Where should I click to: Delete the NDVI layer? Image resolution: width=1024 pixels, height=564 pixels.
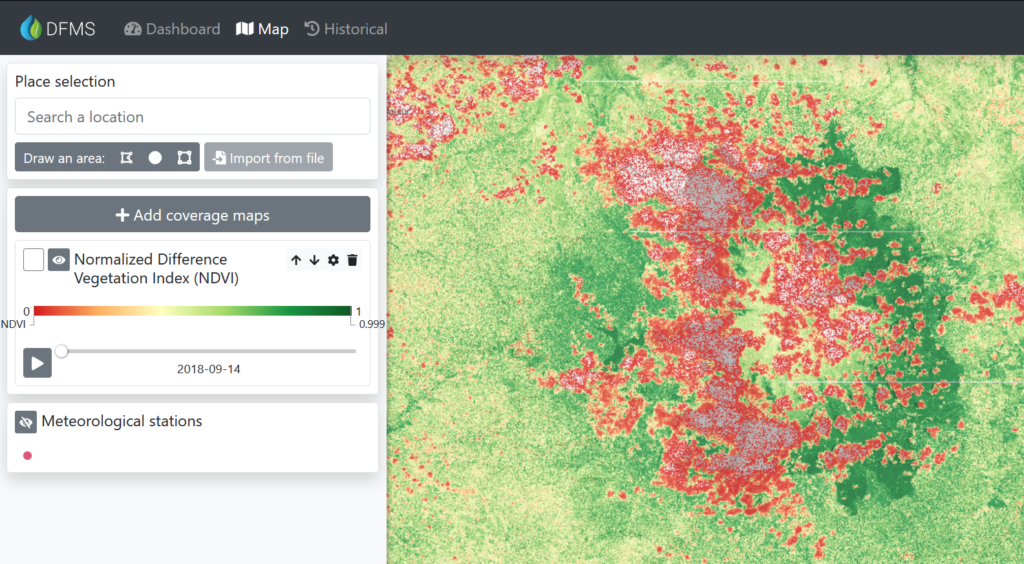pos(353,260)
